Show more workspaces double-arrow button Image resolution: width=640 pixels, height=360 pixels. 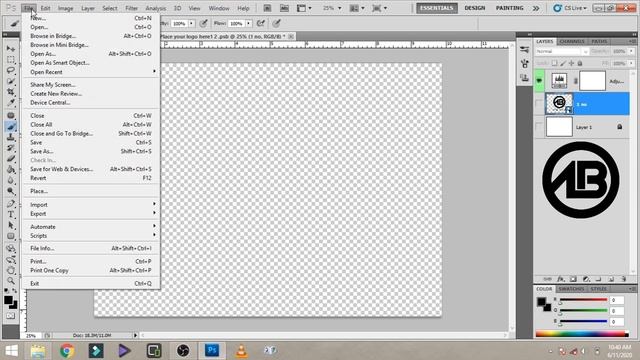coord(536,8)
